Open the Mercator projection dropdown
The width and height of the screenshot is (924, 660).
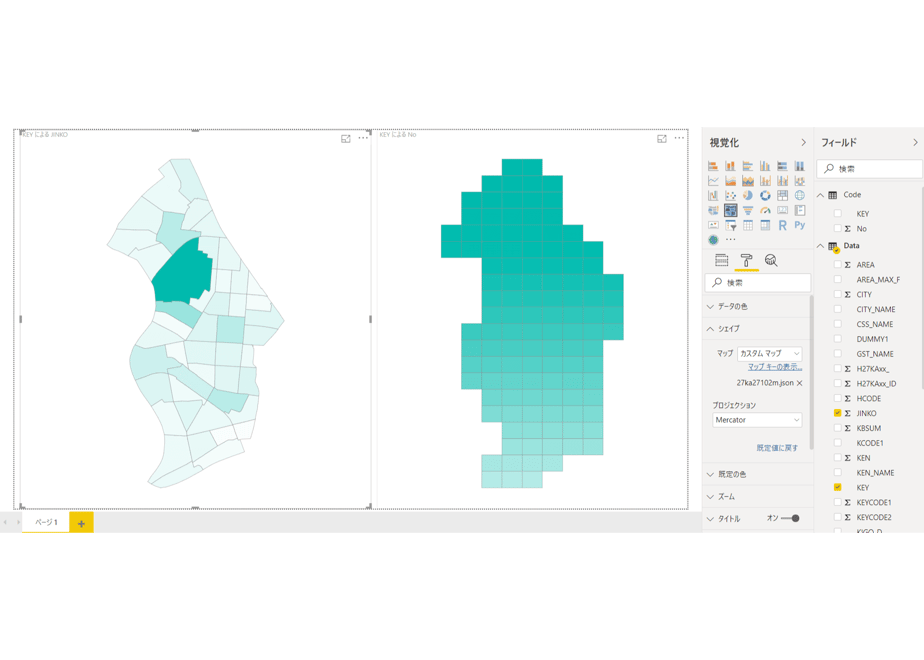pyautogui.click(x=757, y=420)
